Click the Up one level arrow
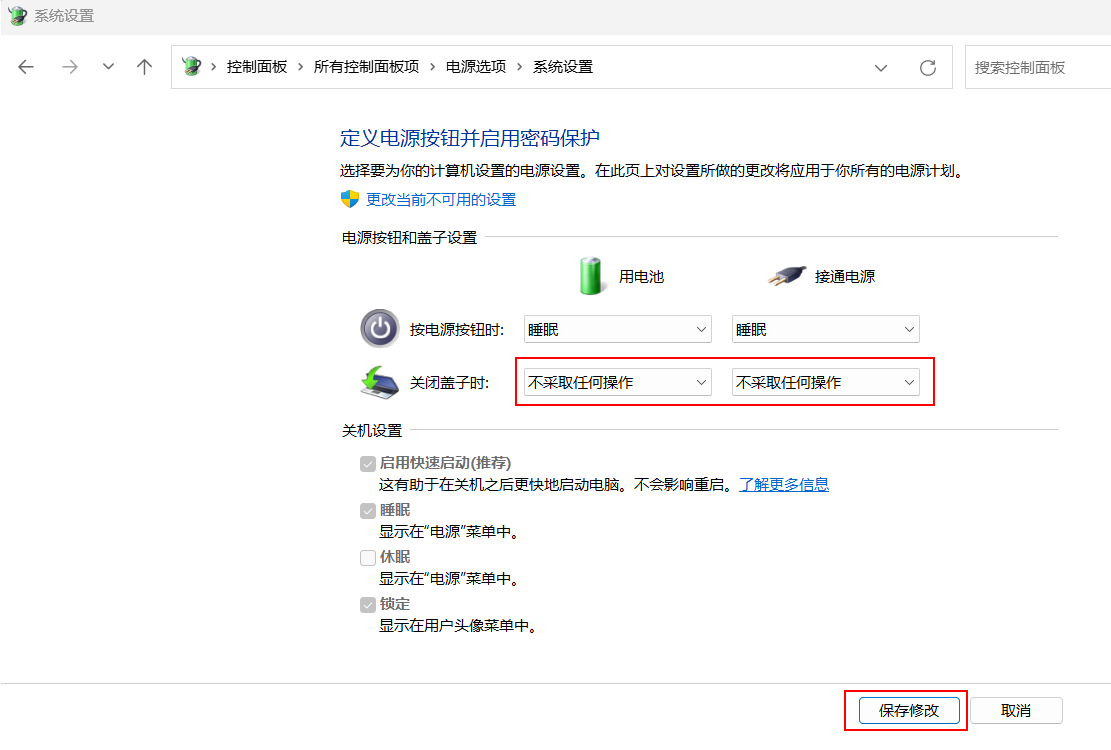Image resolution: width=1111 pixels, height=750 pixels. tap(144, 67)
